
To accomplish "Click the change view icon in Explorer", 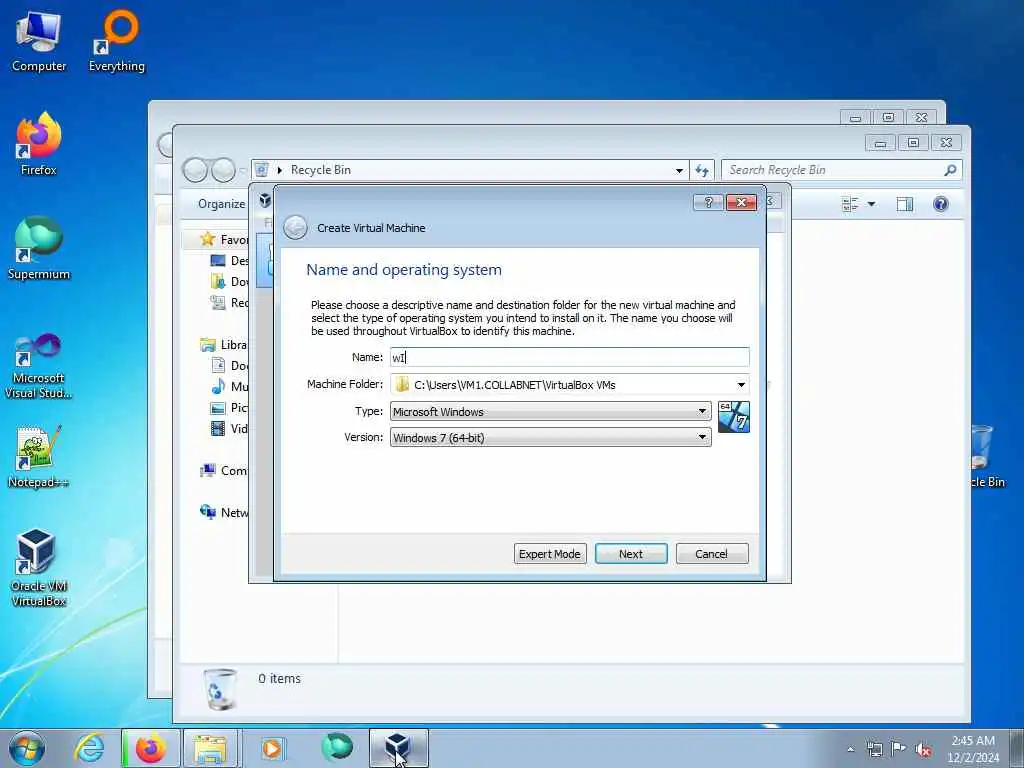I will pos(850,204).
